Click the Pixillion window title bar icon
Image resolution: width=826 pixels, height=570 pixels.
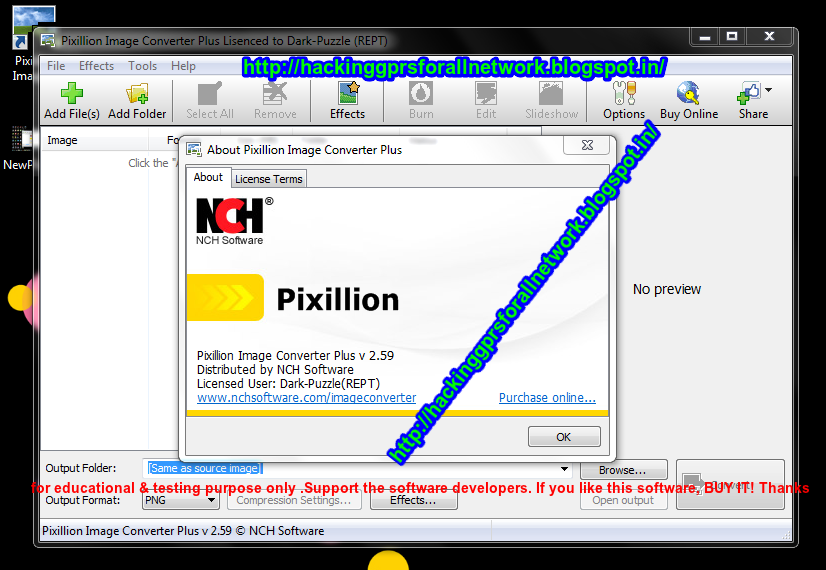pos(48,41)
